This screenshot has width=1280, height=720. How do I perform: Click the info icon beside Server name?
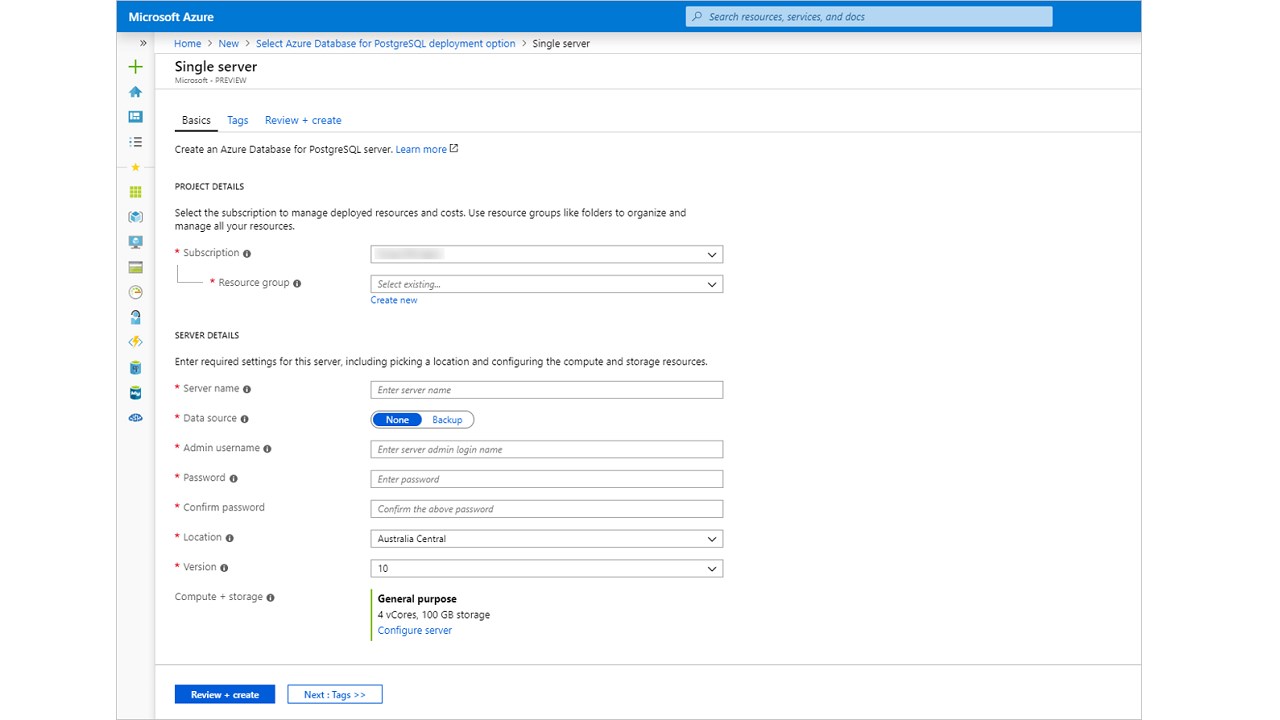(247, 389)
